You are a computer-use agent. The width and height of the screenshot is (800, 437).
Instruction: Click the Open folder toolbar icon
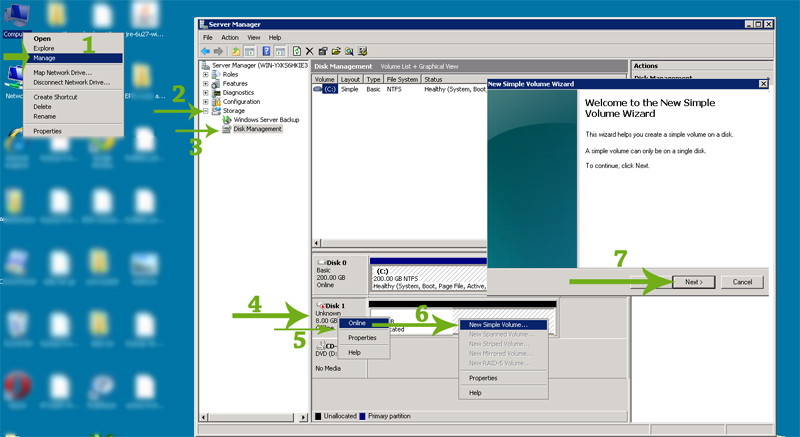pos(336,51)
